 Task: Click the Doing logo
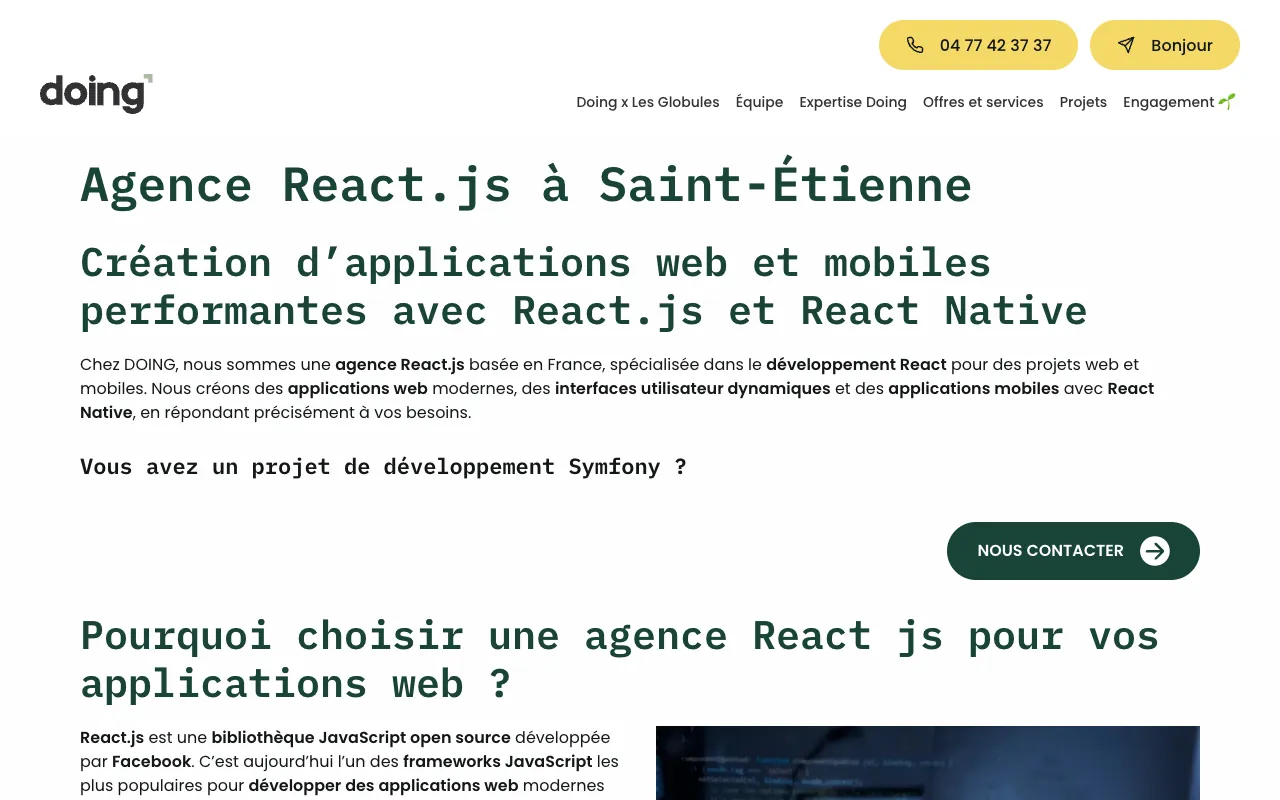pyautogui.click(x=96, y=93)
